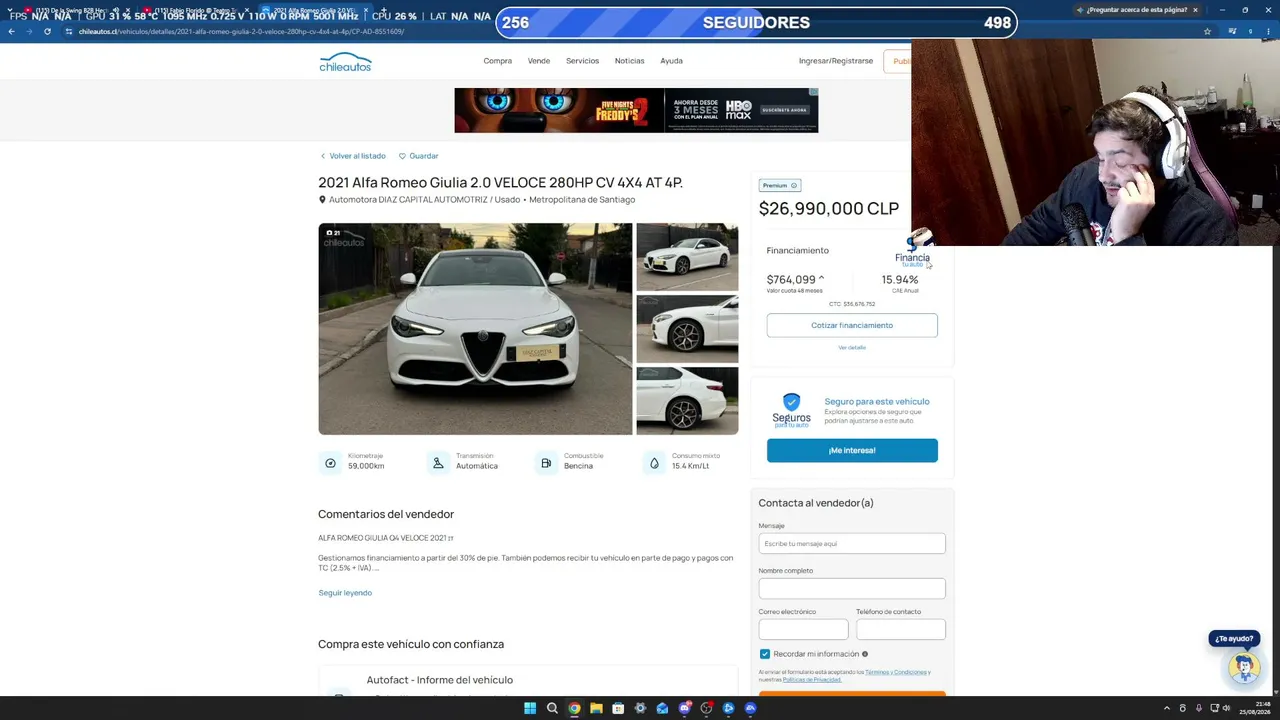Viewport: 1280px width, 720px height.
Task: Open main front photo of the Giulia
Action: [x=475, y=329]
